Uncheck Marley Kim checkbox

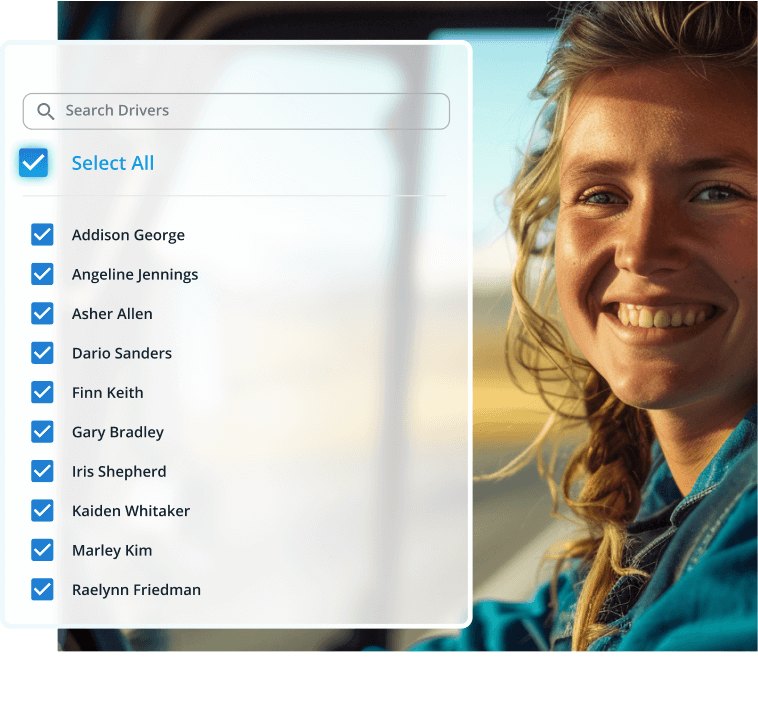42,550
